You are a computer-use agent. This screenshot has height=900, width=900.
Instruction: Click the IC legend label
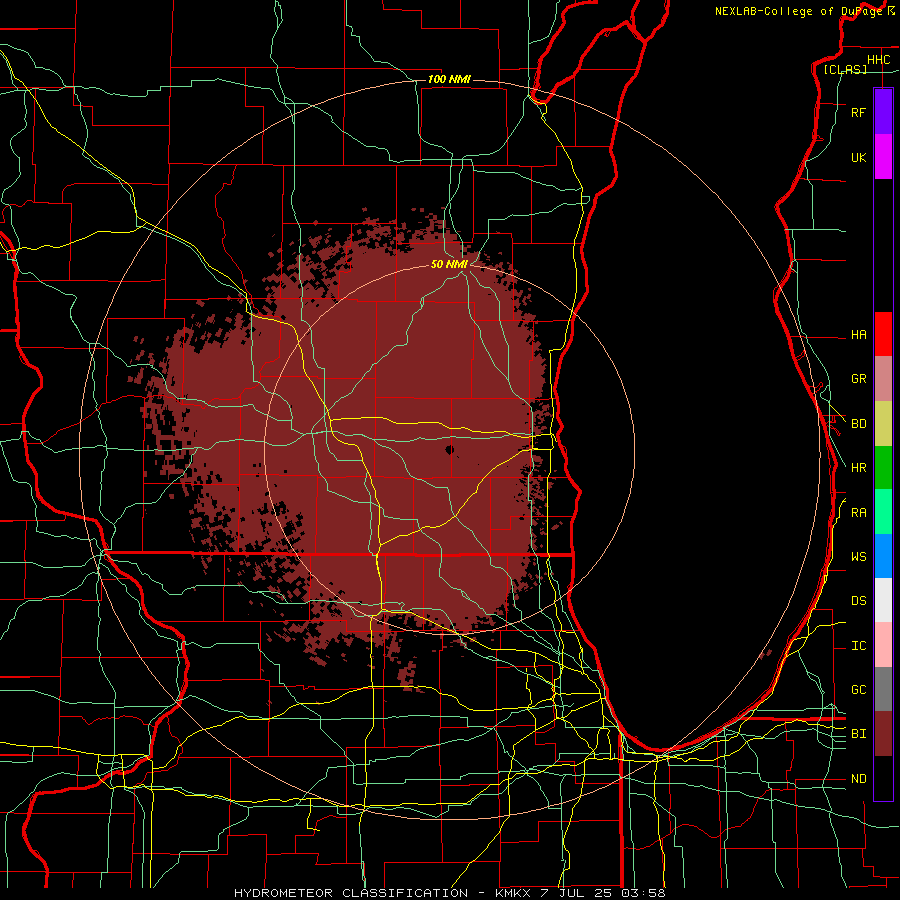858,646
